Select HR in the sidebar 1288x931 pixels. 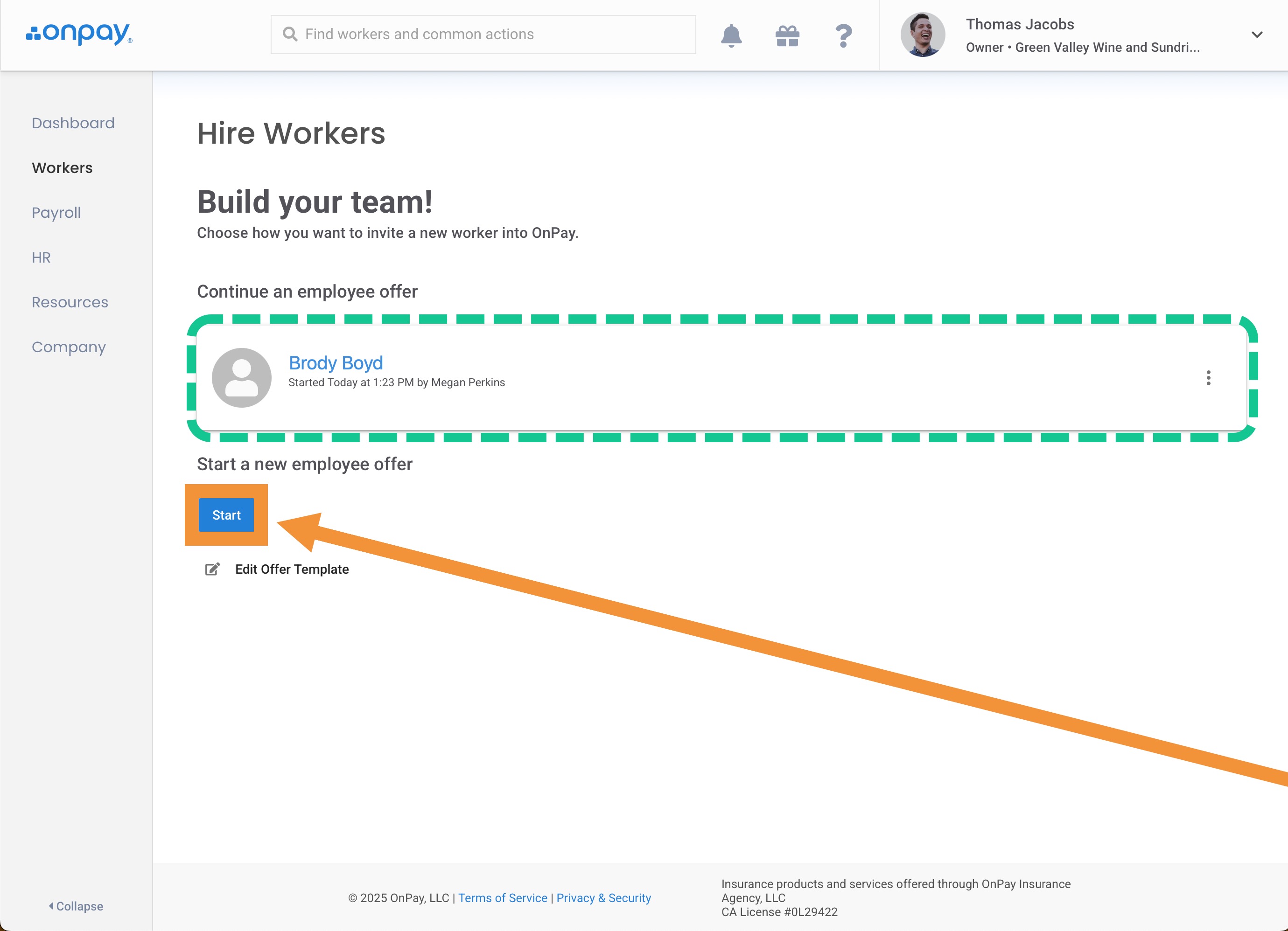pyautogui.click(x=41, y=257)
